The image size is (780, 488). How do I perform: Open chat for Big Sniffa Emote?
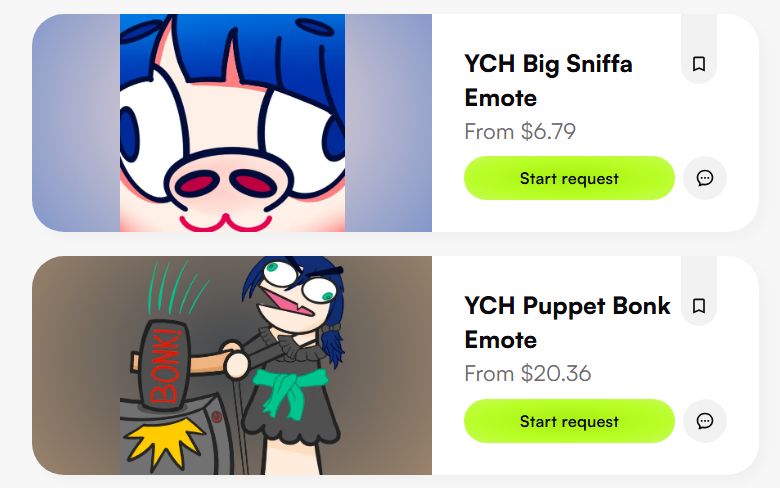704,178
